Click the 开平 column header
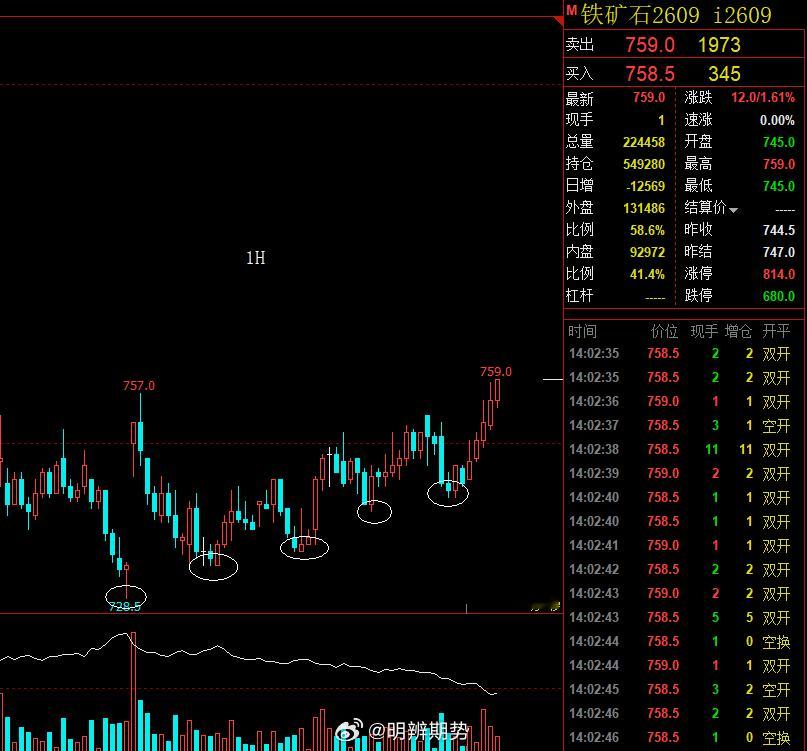 pyautogui.click(x=776, y=331)
